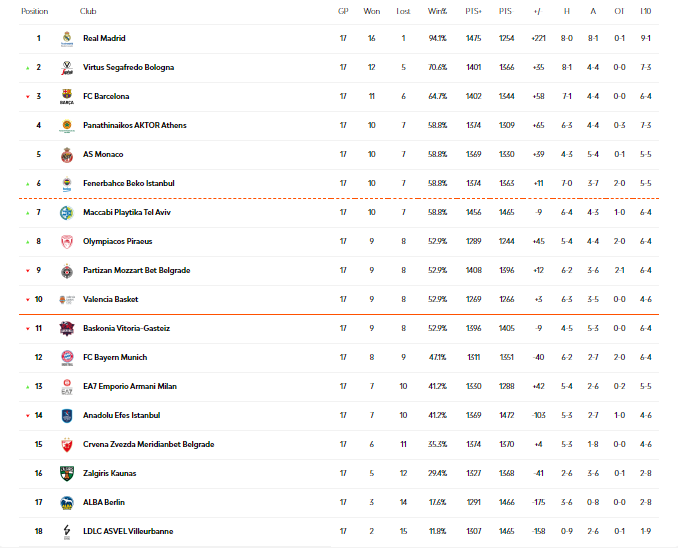678x548 pixels.
Task: Click the GP column header
Action: [x=343, y=11]
